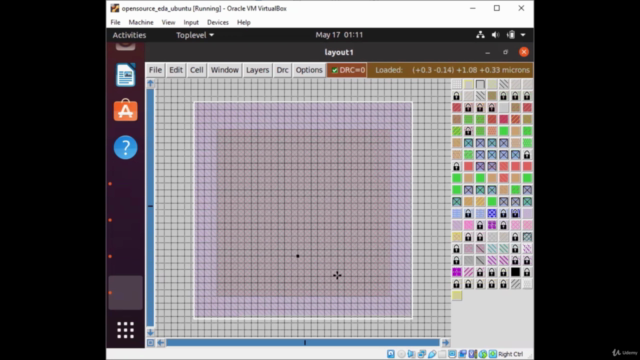Launch LibreOffice Writer from the dock
The height and width of the screenshot is (360, 640).
[x=125, y=75]
